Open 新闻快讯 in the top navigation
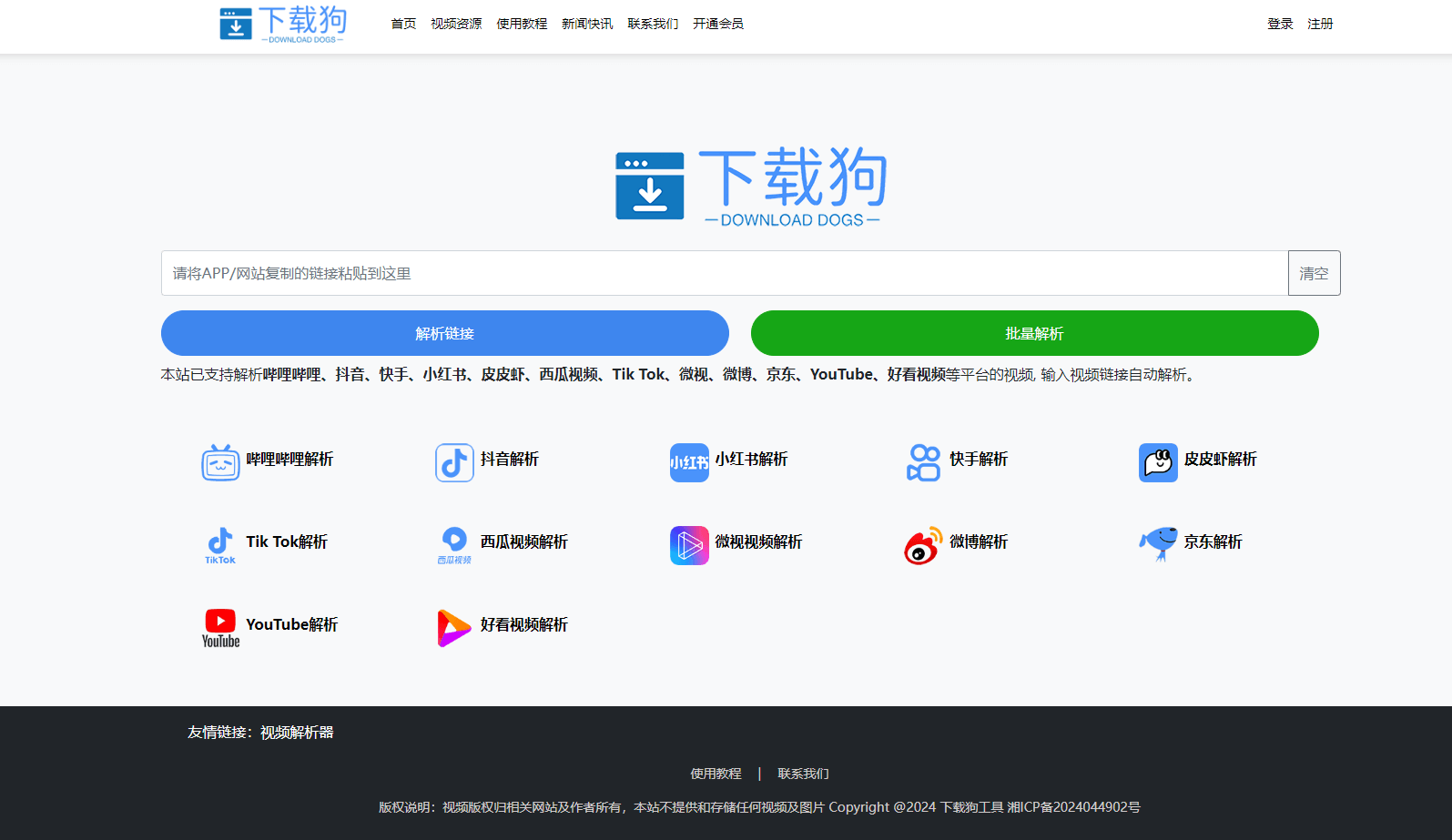The width and height of the screenshot is (1452, 840). click(587, 24)
